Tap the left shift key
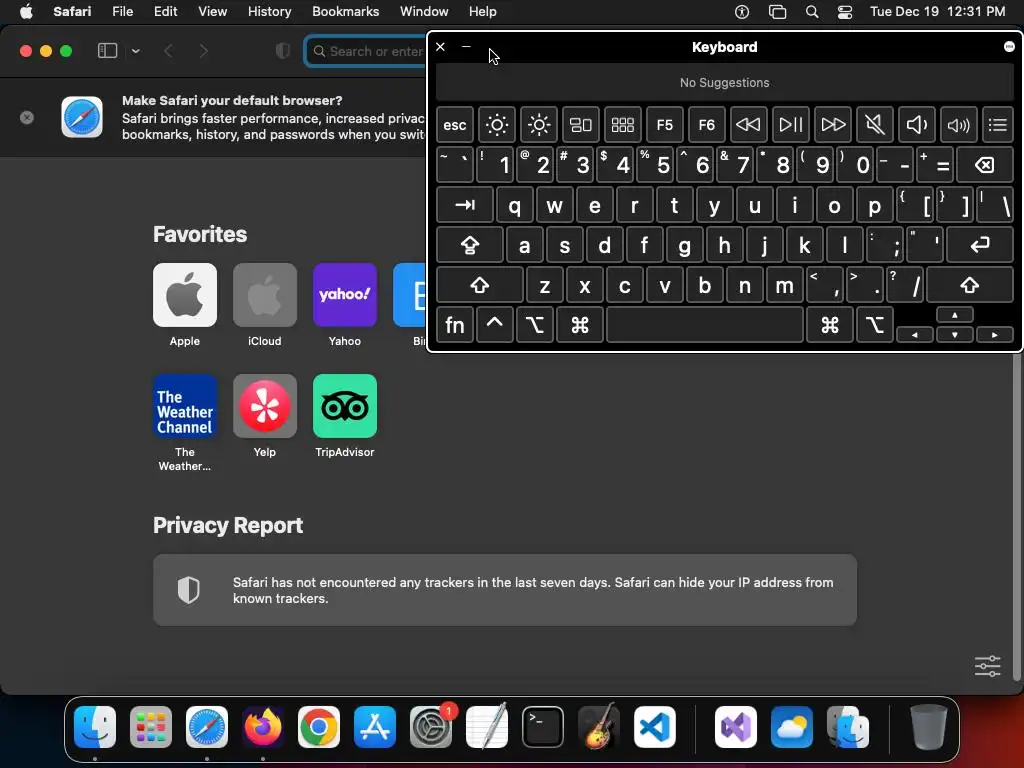 pos(479,285)
